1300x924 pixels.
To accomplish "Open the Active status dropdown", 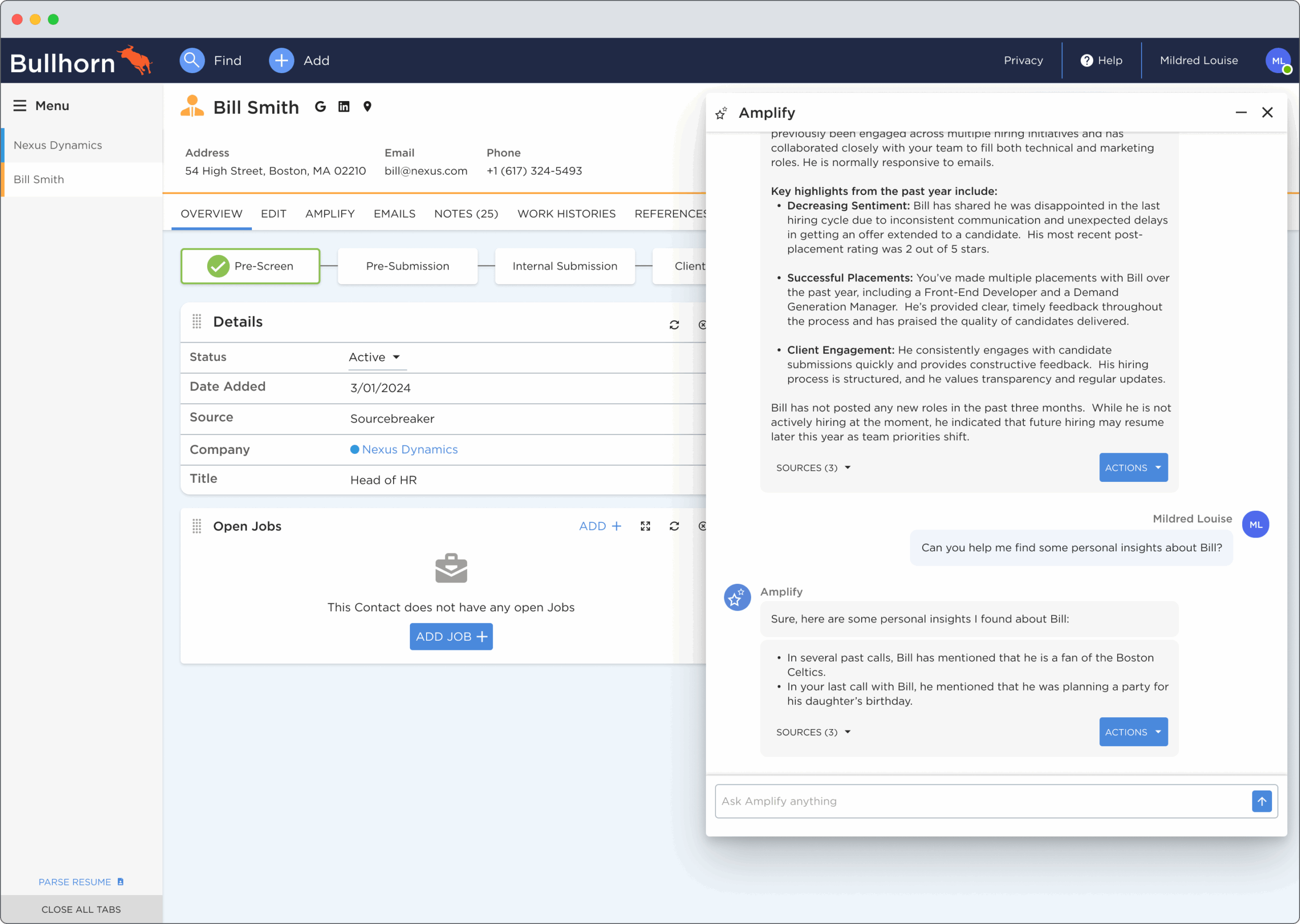I will click(x=375, y=357).
